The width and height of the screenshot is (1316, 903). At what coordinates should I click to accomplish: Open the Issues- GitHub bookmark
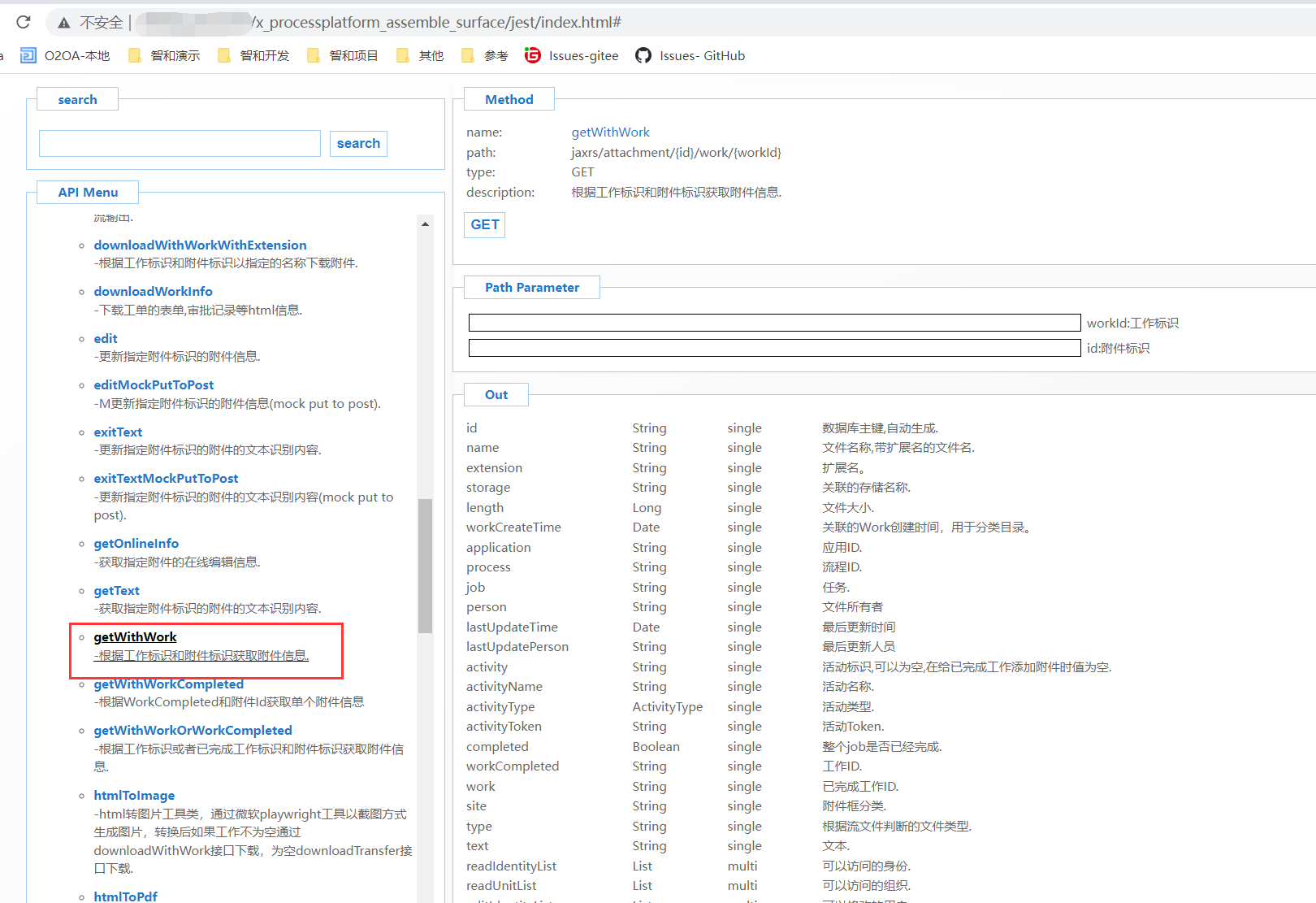click(690, 55)
